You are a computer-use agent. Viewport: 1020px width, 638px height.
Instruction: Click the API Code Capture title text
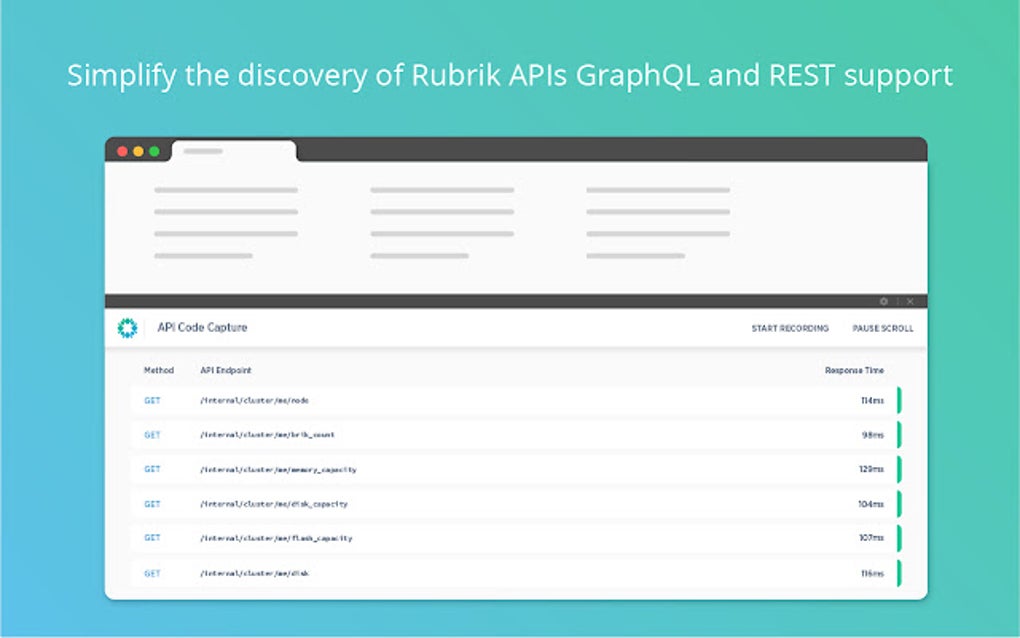point(202,327)
